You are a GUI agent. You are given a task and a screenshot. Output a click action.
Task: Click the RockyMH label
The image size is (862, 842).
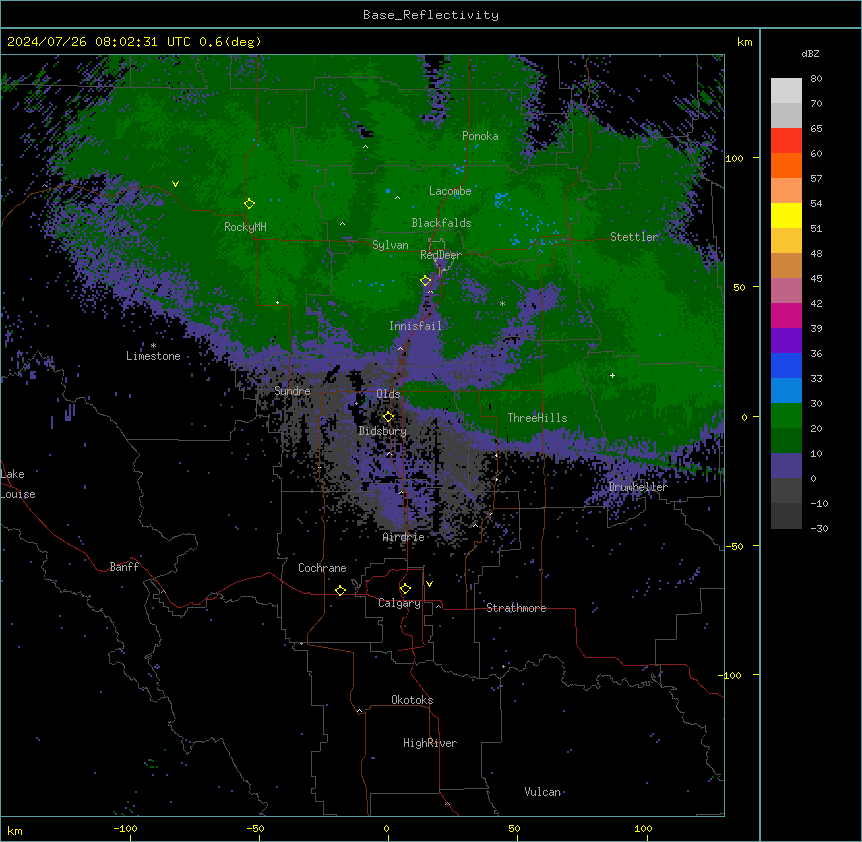coord(245,227)
